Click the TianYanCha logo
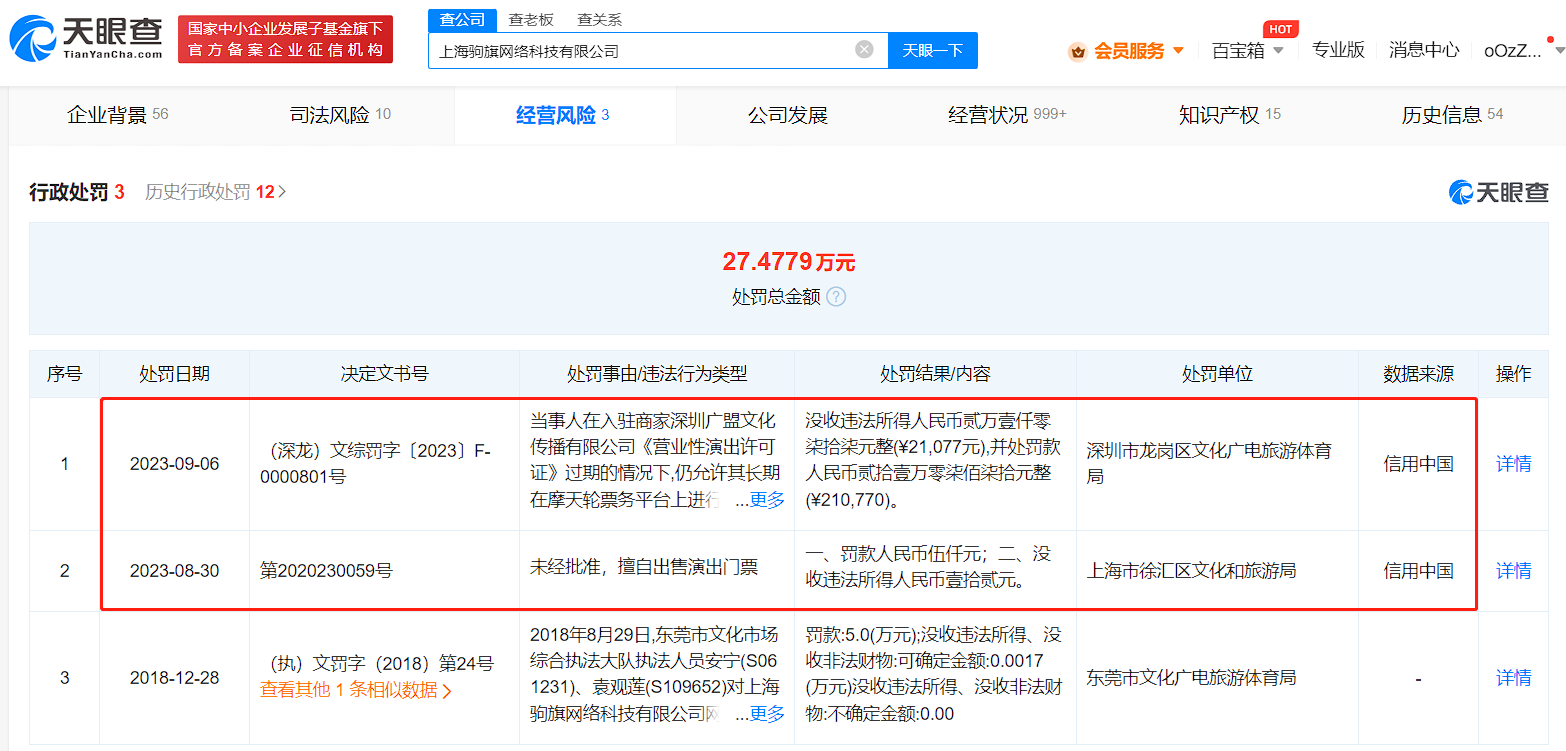 (86, 38)
